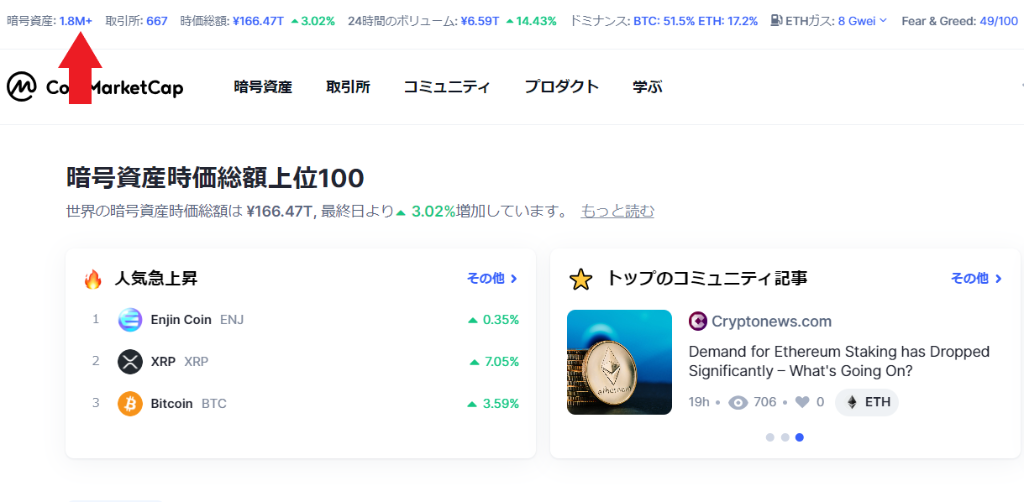Select the first carousel pagination dot
This screenshot has width=1024, height=502.
[770, 437]
